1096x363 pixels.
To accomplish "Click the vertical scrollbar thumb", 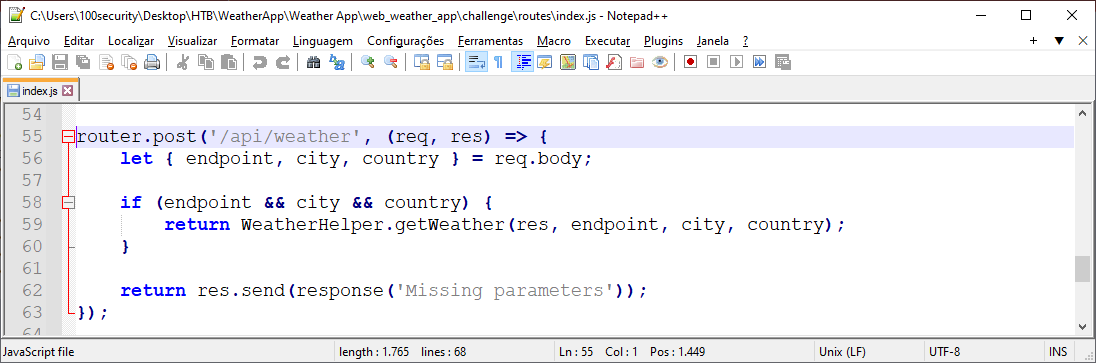I will (1082, 268).
